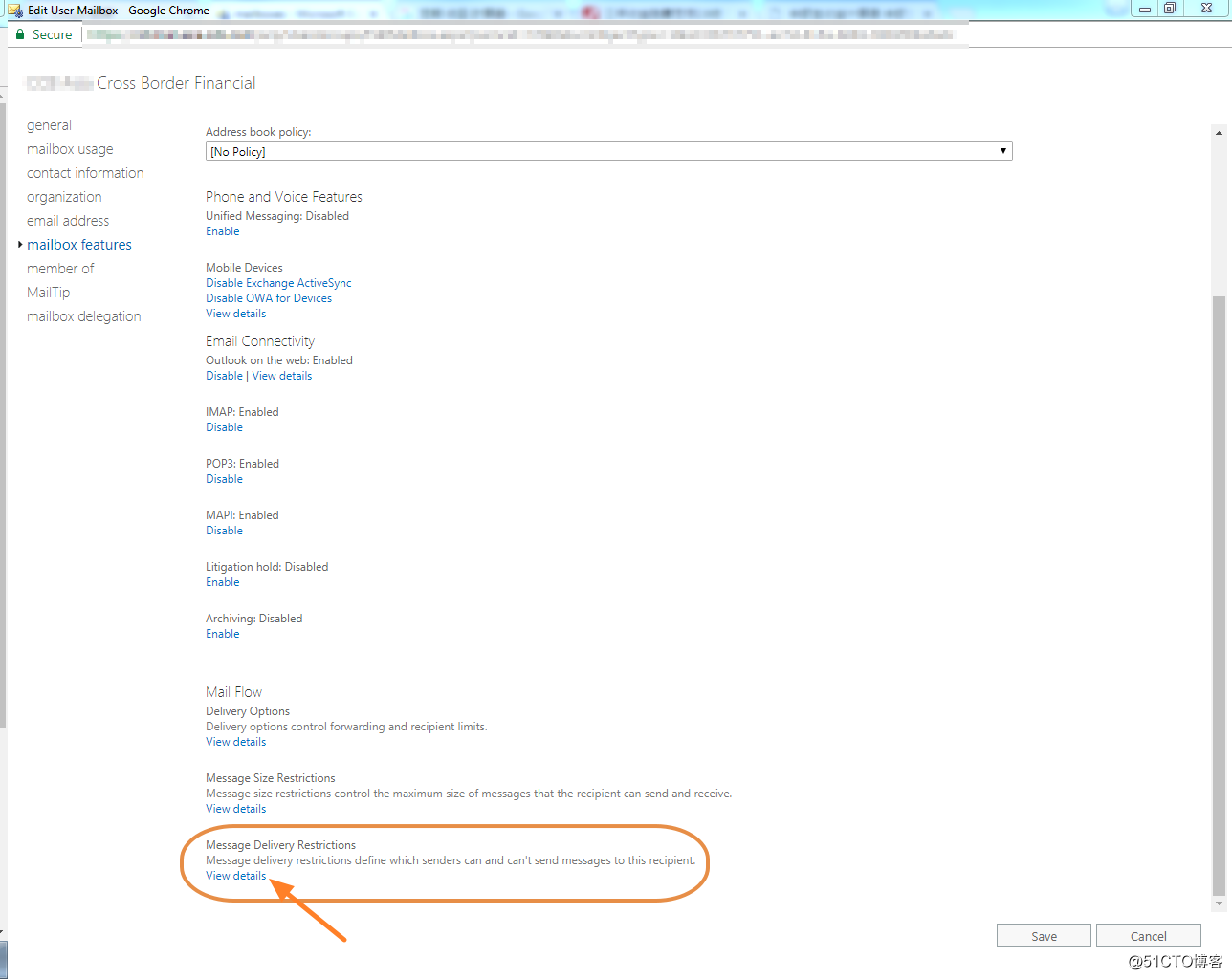This screenshot has width=1232, height=979.
Task: Disable IMAP for this mailbox
Action: click(x=224, y=427)
